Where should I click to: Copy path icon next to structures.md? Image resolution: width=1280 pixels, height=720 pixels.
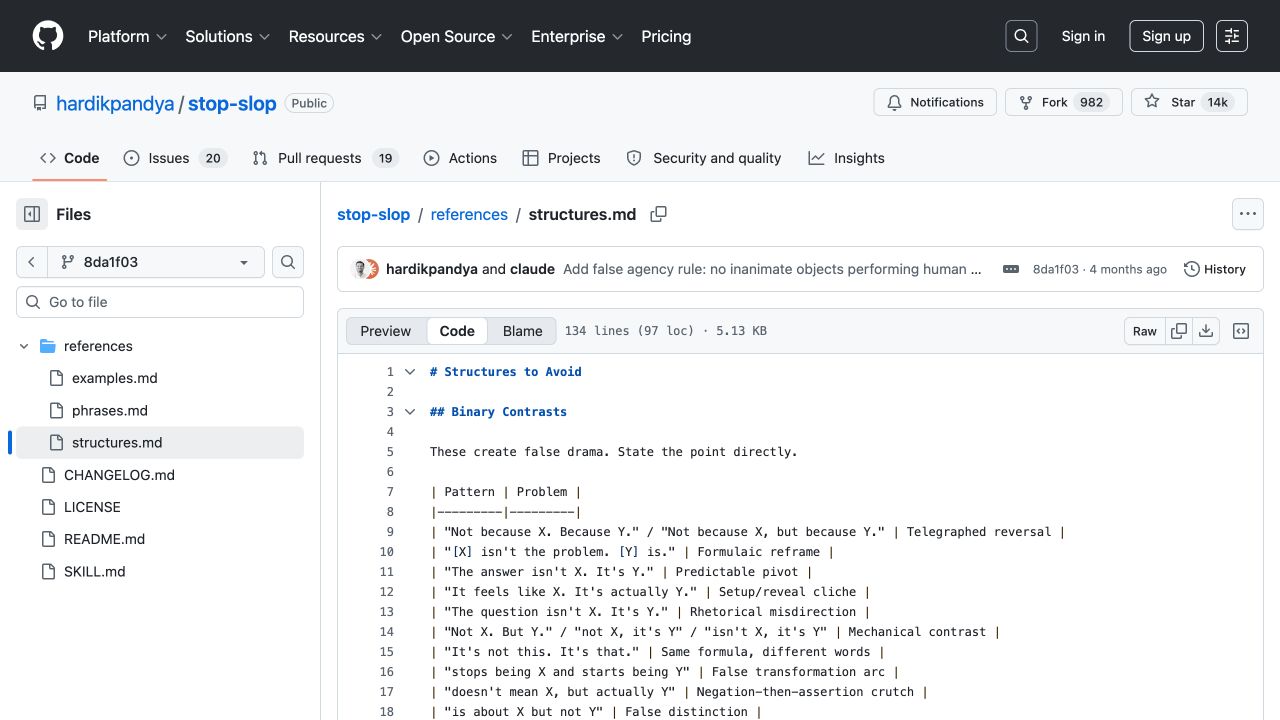pos(658,214)
